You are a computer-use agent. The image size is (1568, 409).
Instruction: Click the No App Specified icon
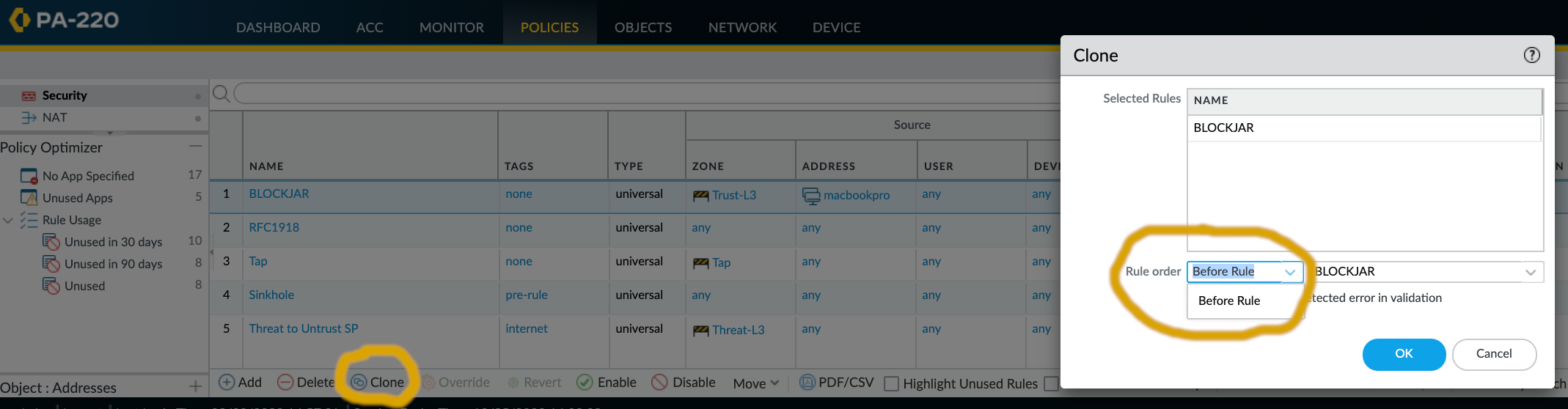[x=29, y=176]
